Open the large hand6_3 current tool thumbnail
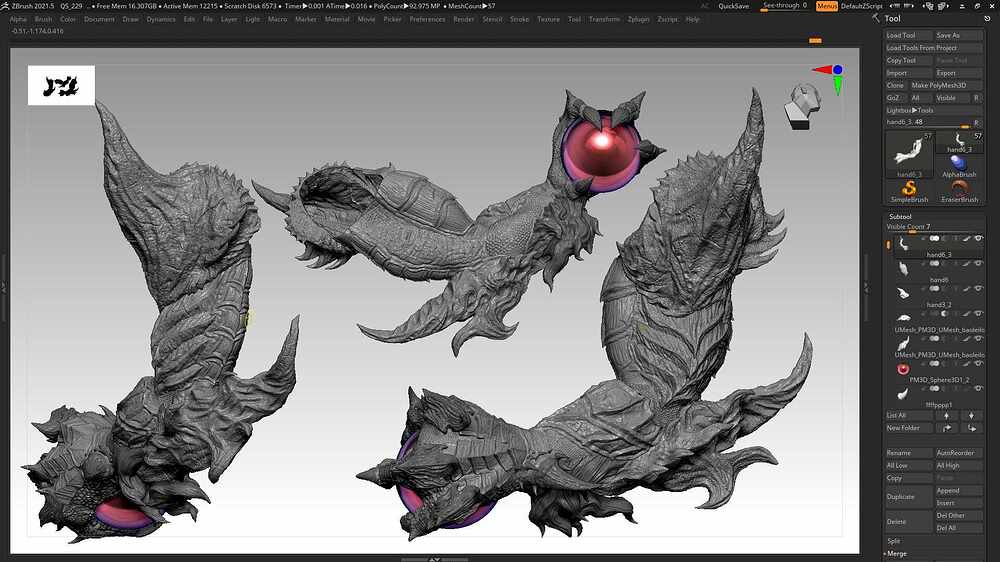The image size is (1000, 562). pyautogui.click(x=909, y=152)
